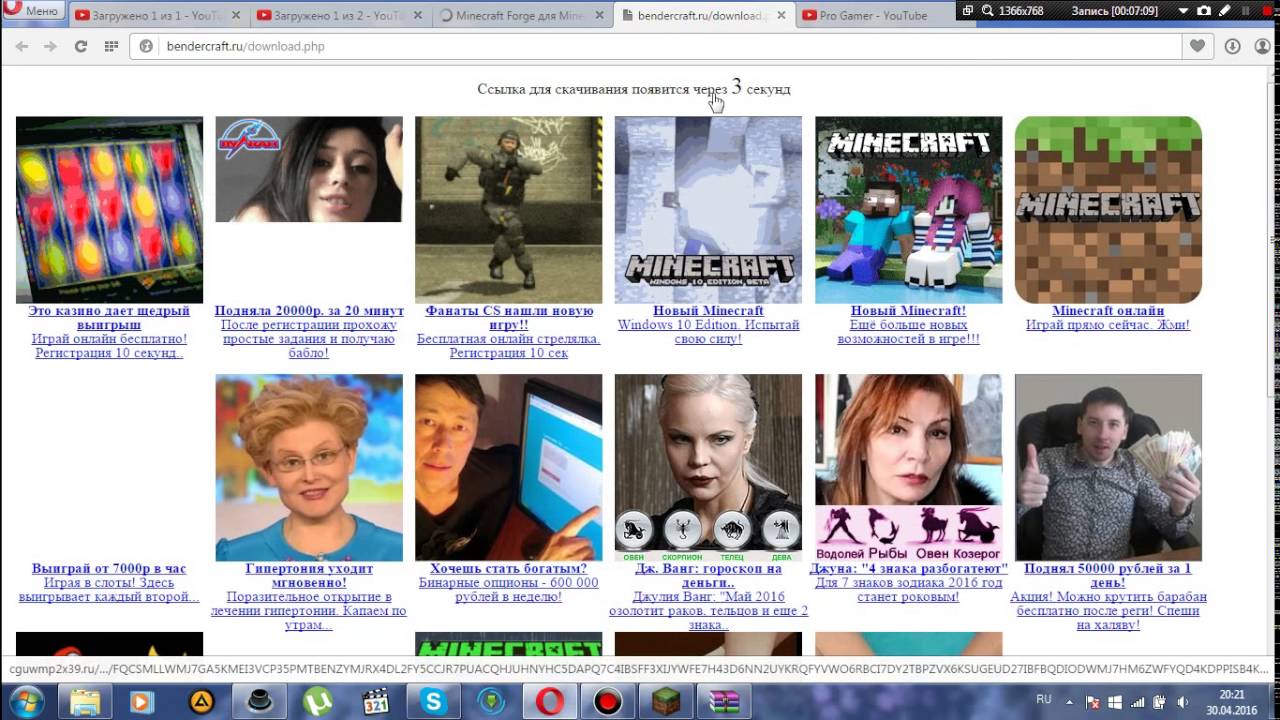Click the slot machine casino thumbnail

(x=109, y=210)
